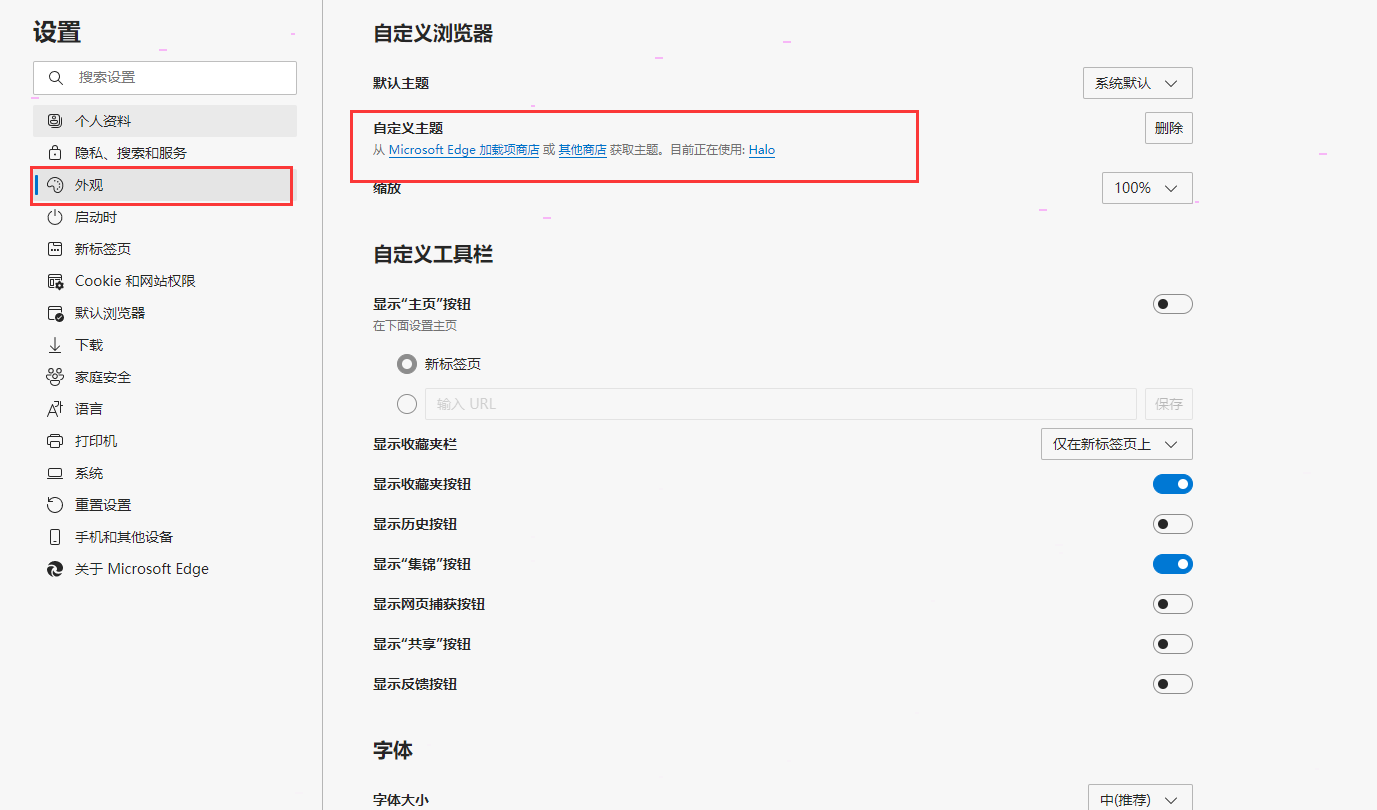Click the 外观 paint palette icon
Screen dimensions: 1377x810
coord(54,185)
